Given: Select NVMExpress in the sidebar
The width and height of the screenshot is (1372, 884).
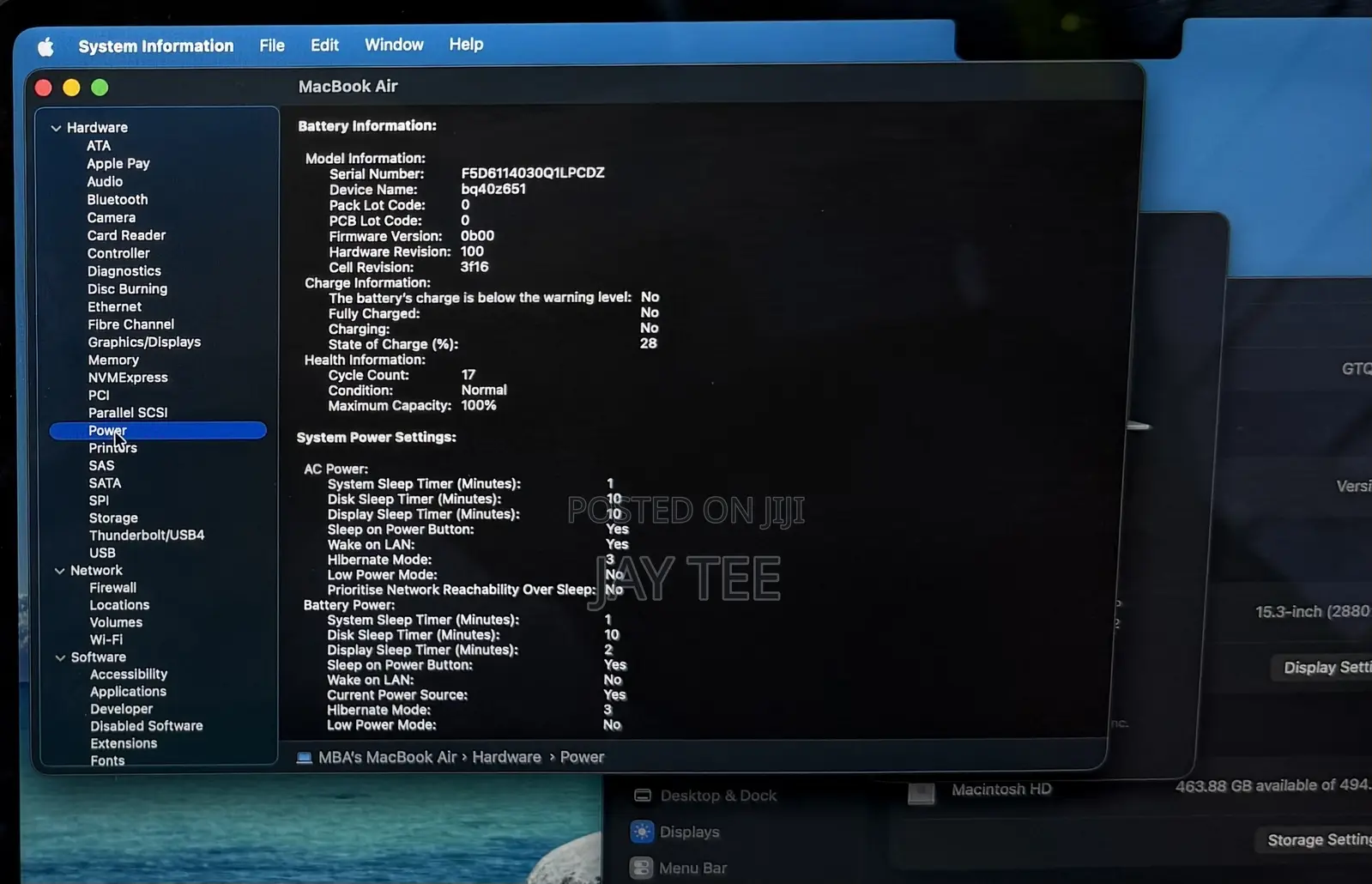Looking at the screenshot, I should coord(128,378).
